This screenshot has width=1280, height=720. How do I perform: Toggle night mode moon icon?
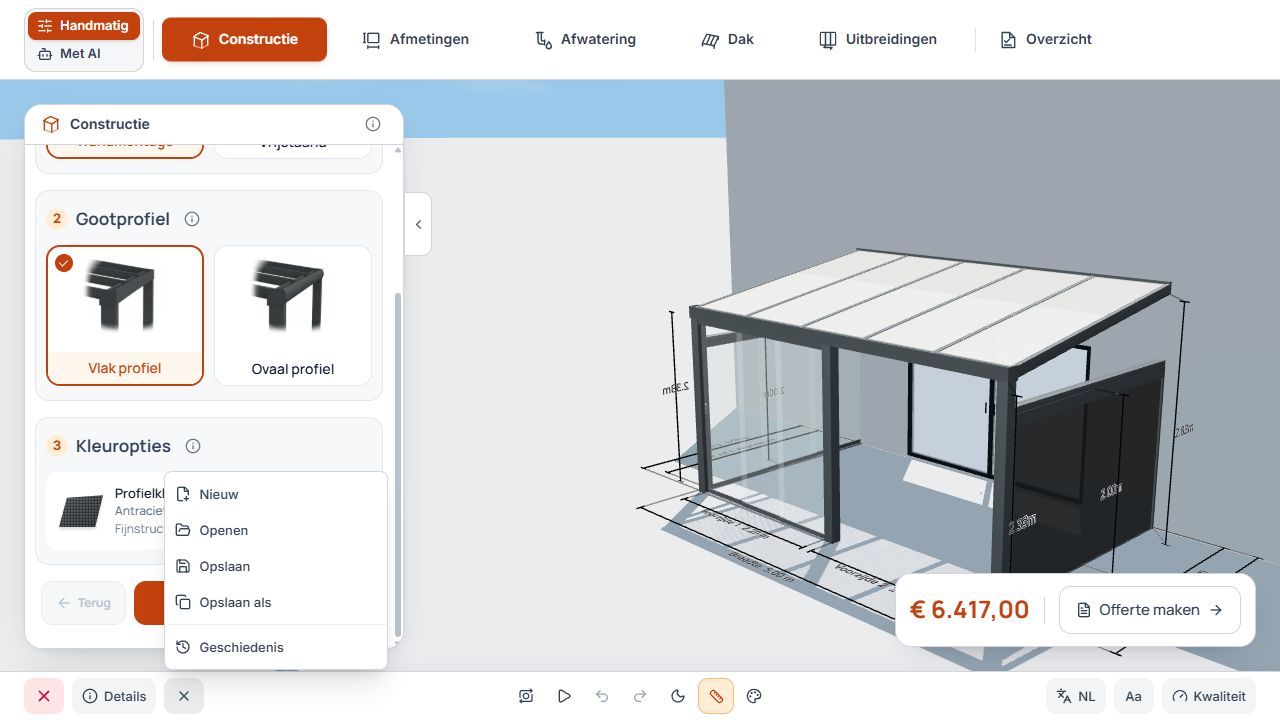[x=678, y=696]
